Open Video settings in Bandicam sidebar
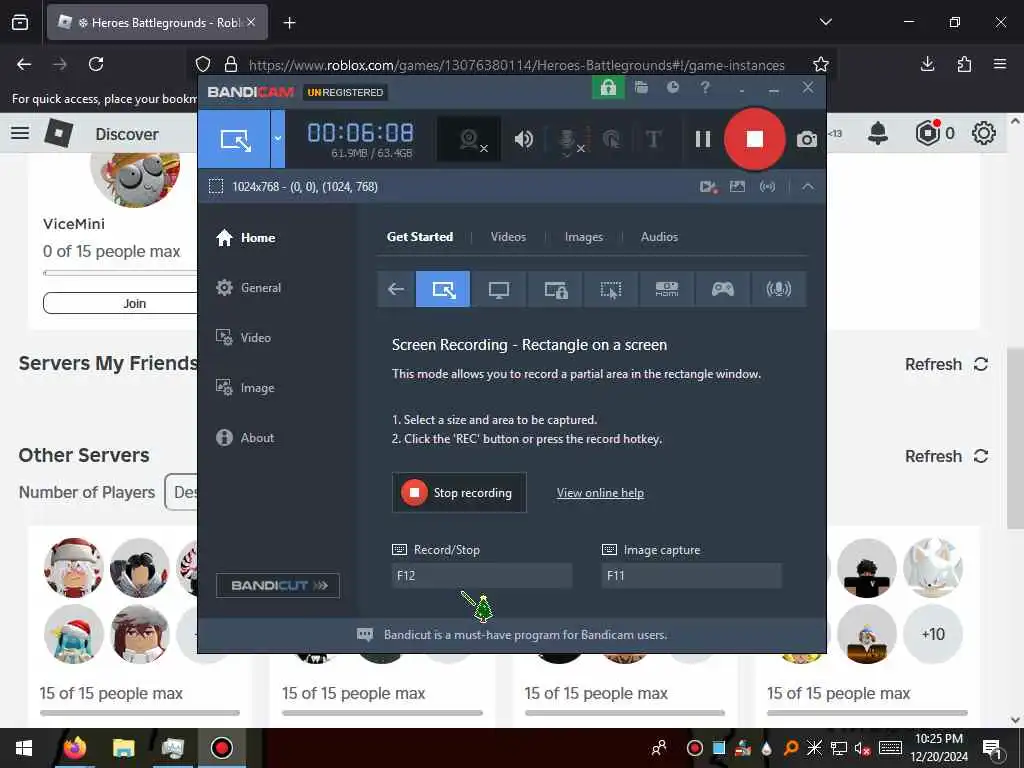 (243, 338)
